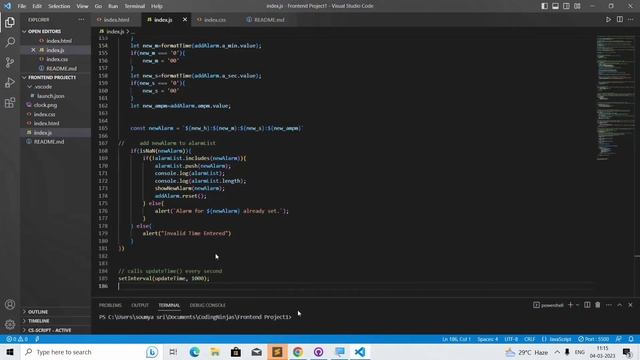Toggle Secondary Side Bar layout icon
The width and height of the screenshot is (640, 360).
click(567, 6)
